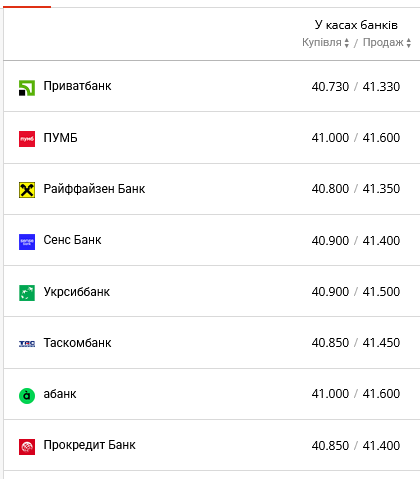The width and height of the screenshot is (420, 479).
Task: Select the Сенс Банк name
Action: click(72, 240)
